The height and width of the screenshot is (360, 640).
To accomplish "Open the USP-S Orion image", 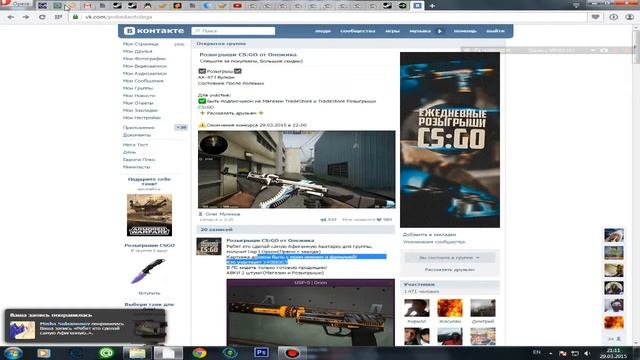I will [x=311, y=313].
